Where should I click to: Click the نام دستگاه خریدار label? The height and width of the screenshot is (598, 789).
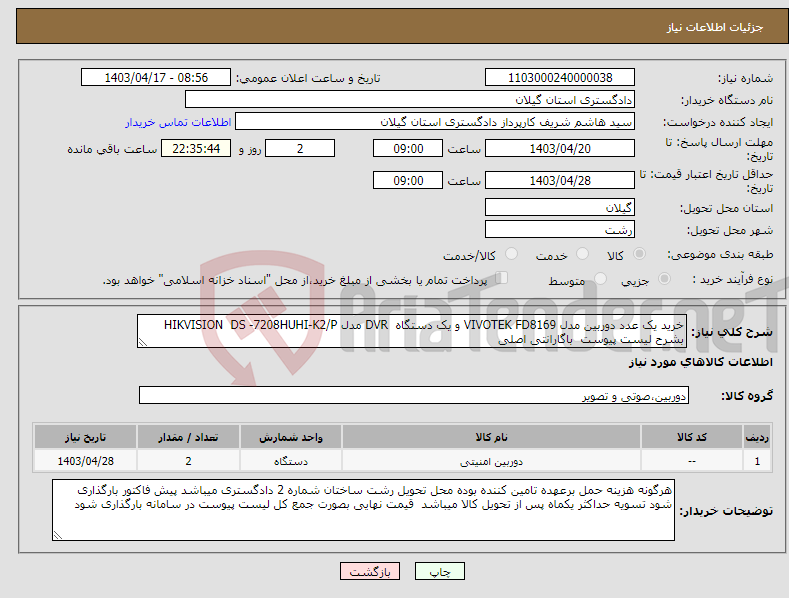point(727,101)
